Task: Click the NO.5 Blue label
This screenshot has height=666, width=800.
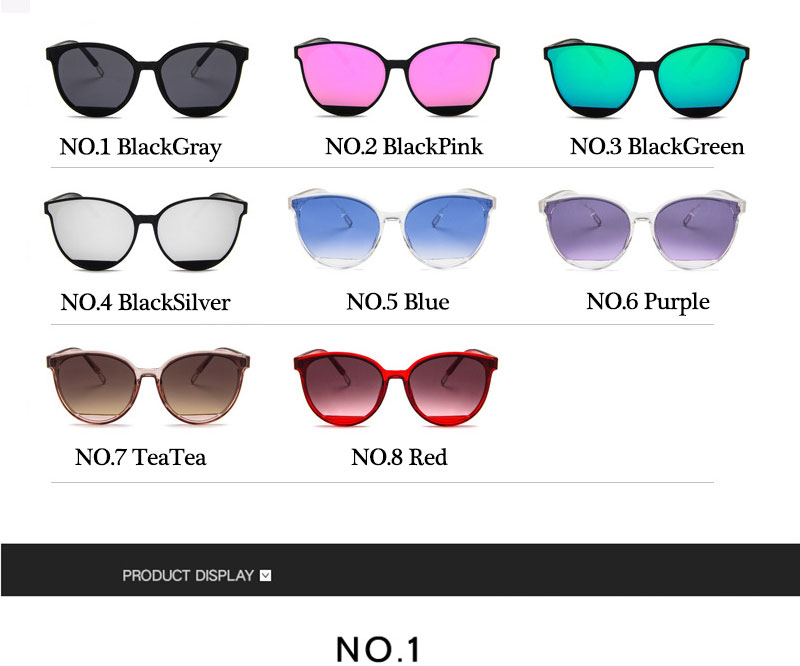Action: (398, 302)
